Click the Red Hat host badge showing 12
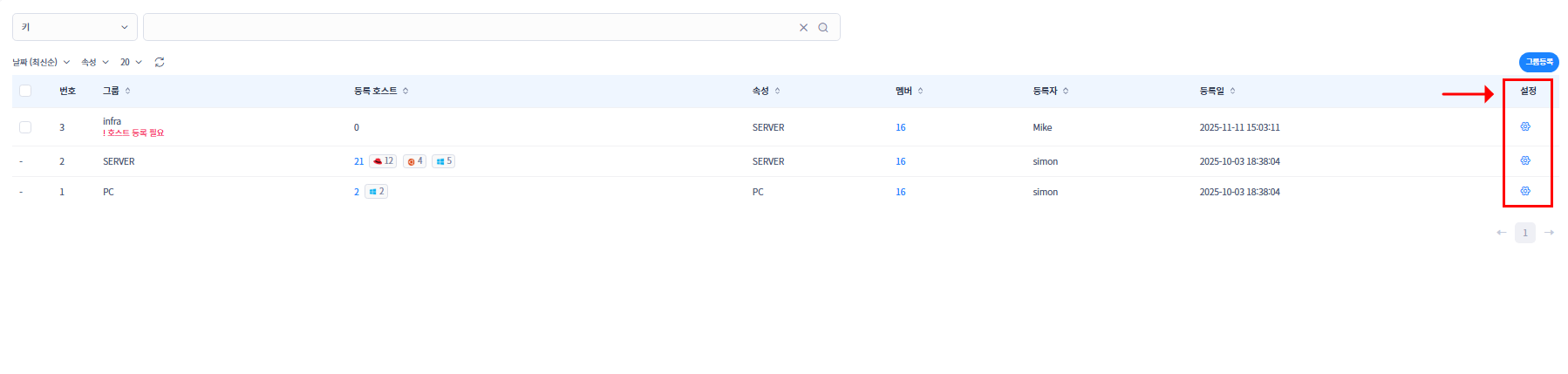The height and width of the screenshot is (374, 1568). (x=383, y=161)
